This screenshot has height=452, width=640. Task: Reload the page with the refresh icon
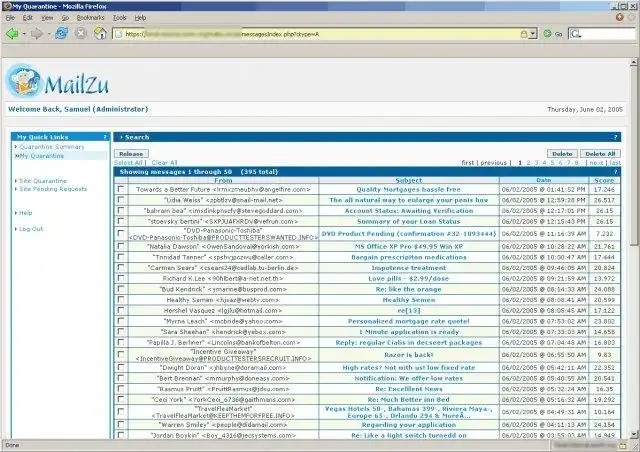coord(62,33)
